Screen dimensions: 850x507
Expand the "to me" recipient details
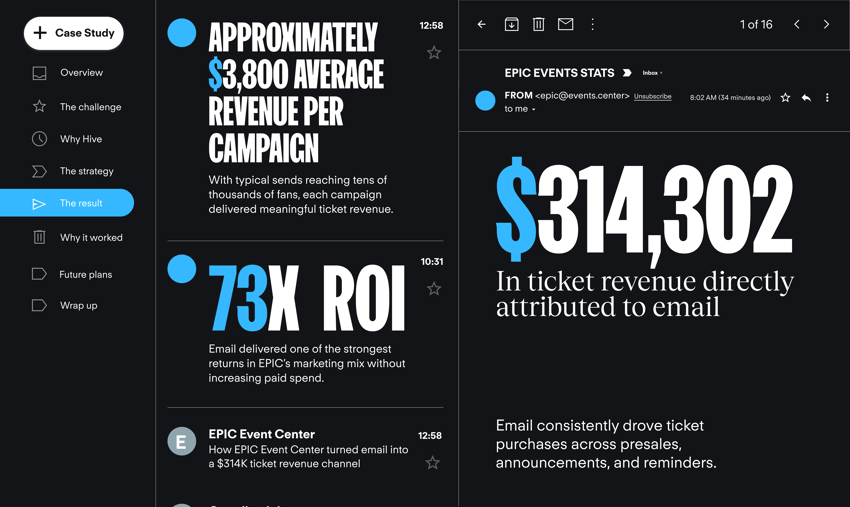[x=533, y=110]
